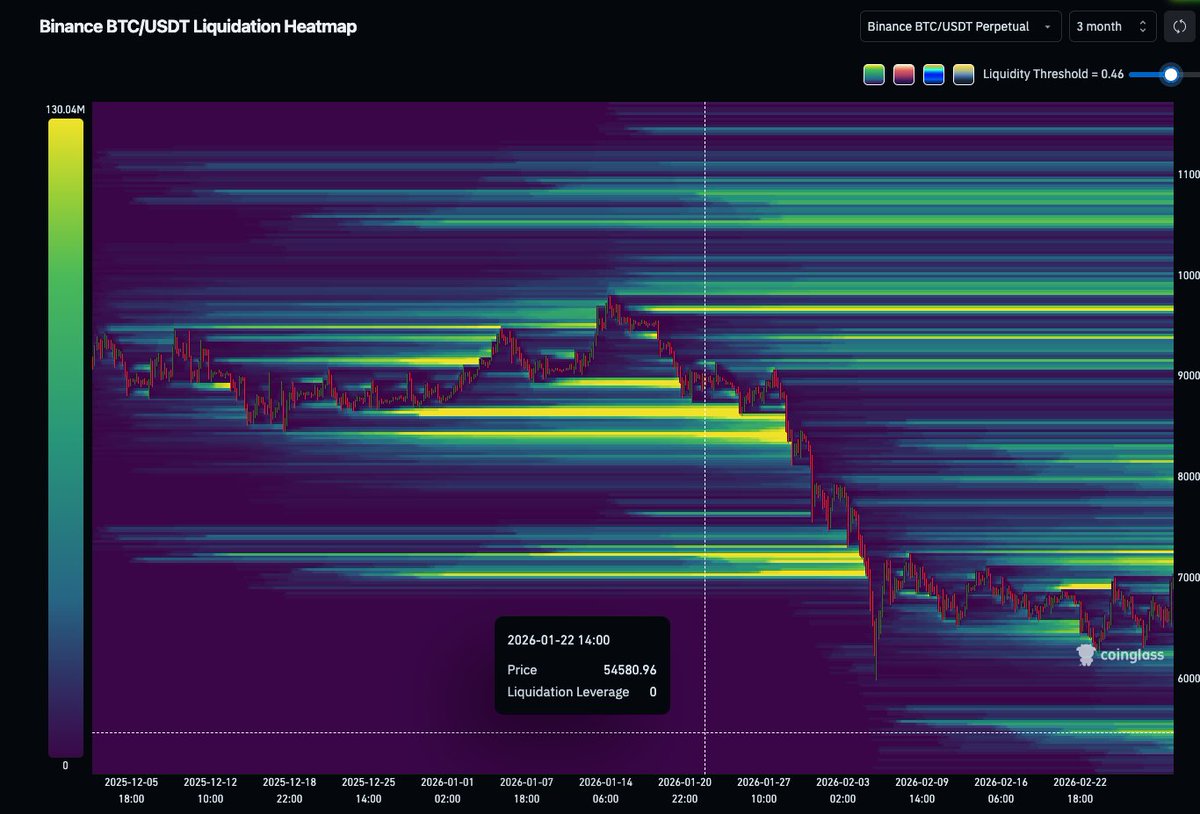Click the 2026-02-22 18:00 axis label

tap(1080, 791)
